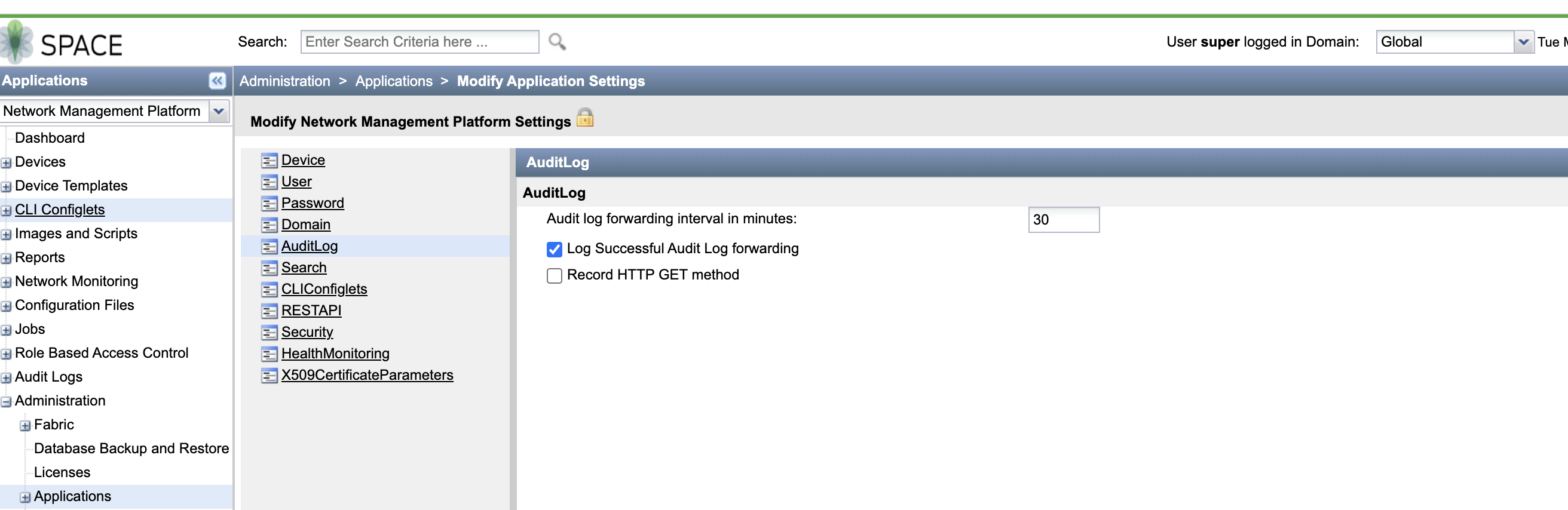
Task: Expand the Devices tree node
Action: pyautogui.click(x=6, y=163)
